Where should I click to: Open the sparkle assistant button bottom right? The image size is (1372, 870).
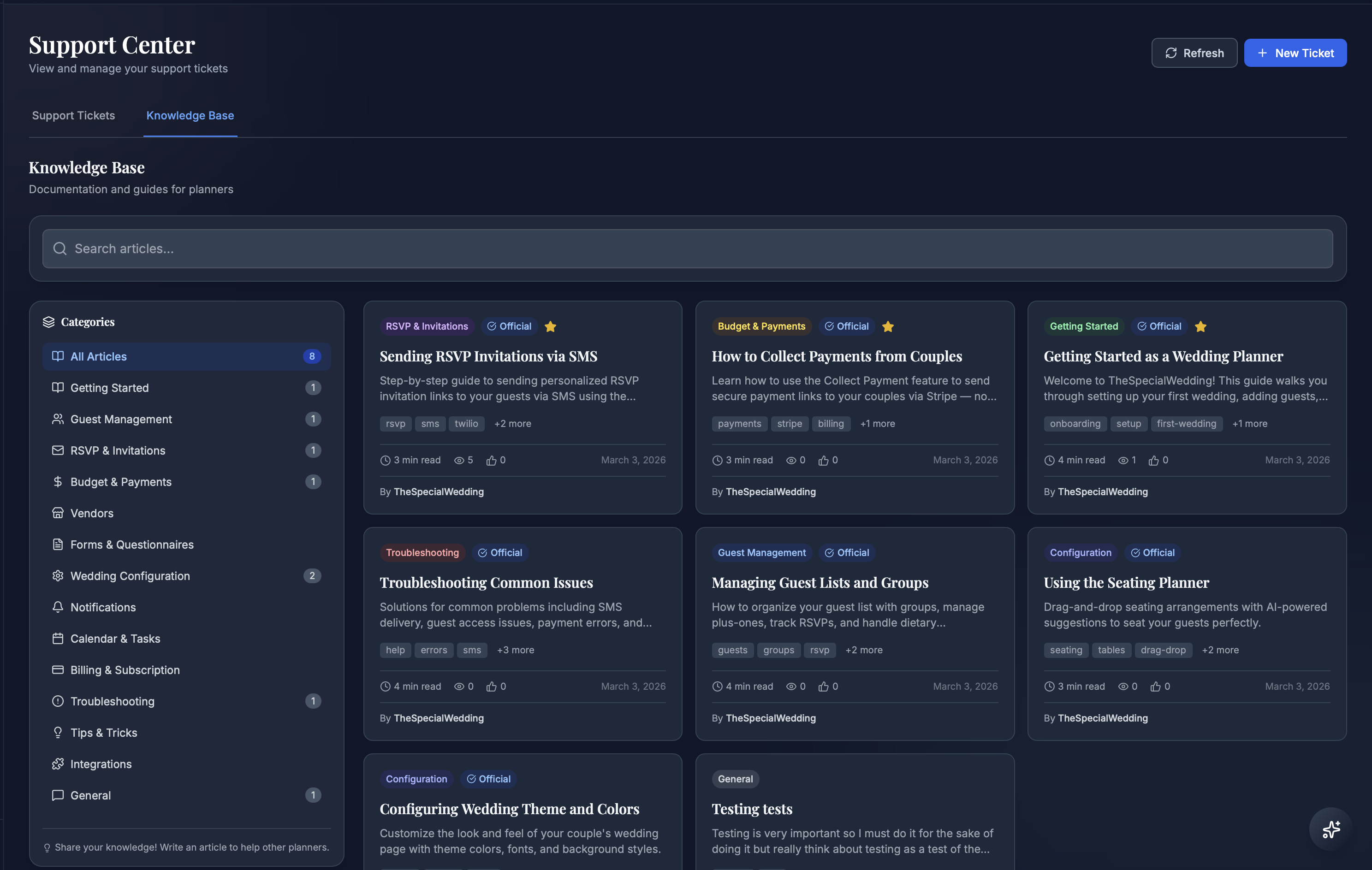(1331, 829)
